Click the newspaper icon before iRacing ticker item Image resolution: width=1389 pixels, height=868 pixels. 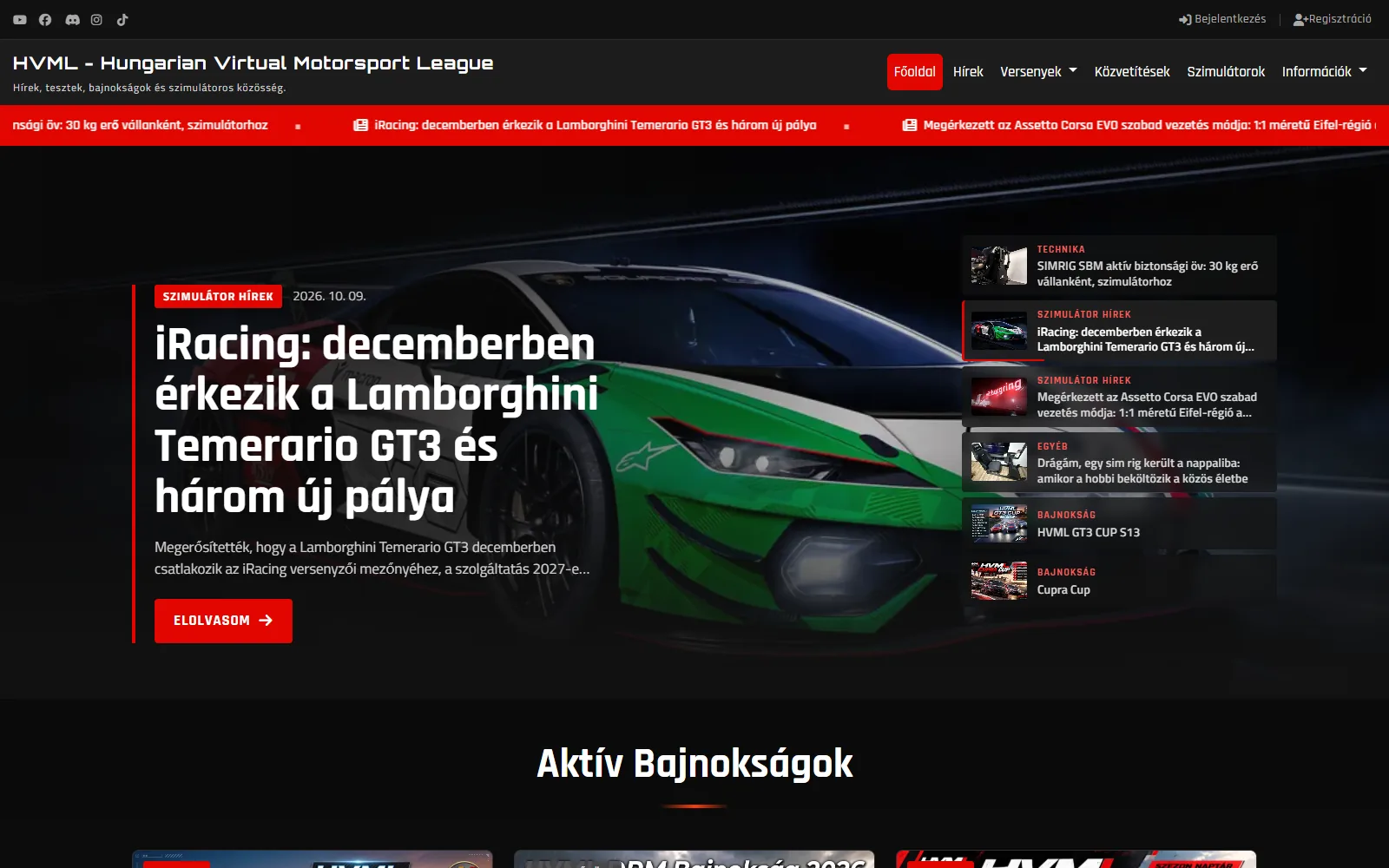click(360, 125)
